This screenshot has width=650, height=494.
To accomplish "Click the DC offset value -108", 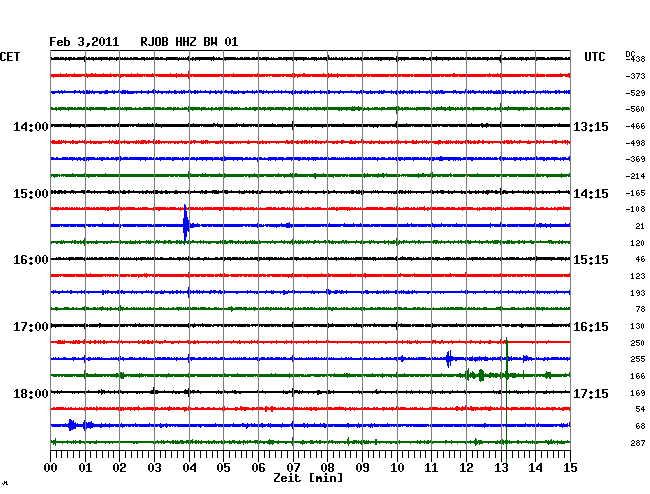I will pyautogui.click(x=635, y=209).
